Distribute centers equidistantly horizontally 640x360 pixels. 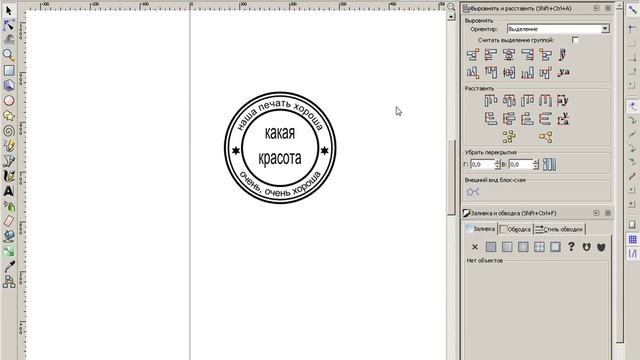pos(509,100)
